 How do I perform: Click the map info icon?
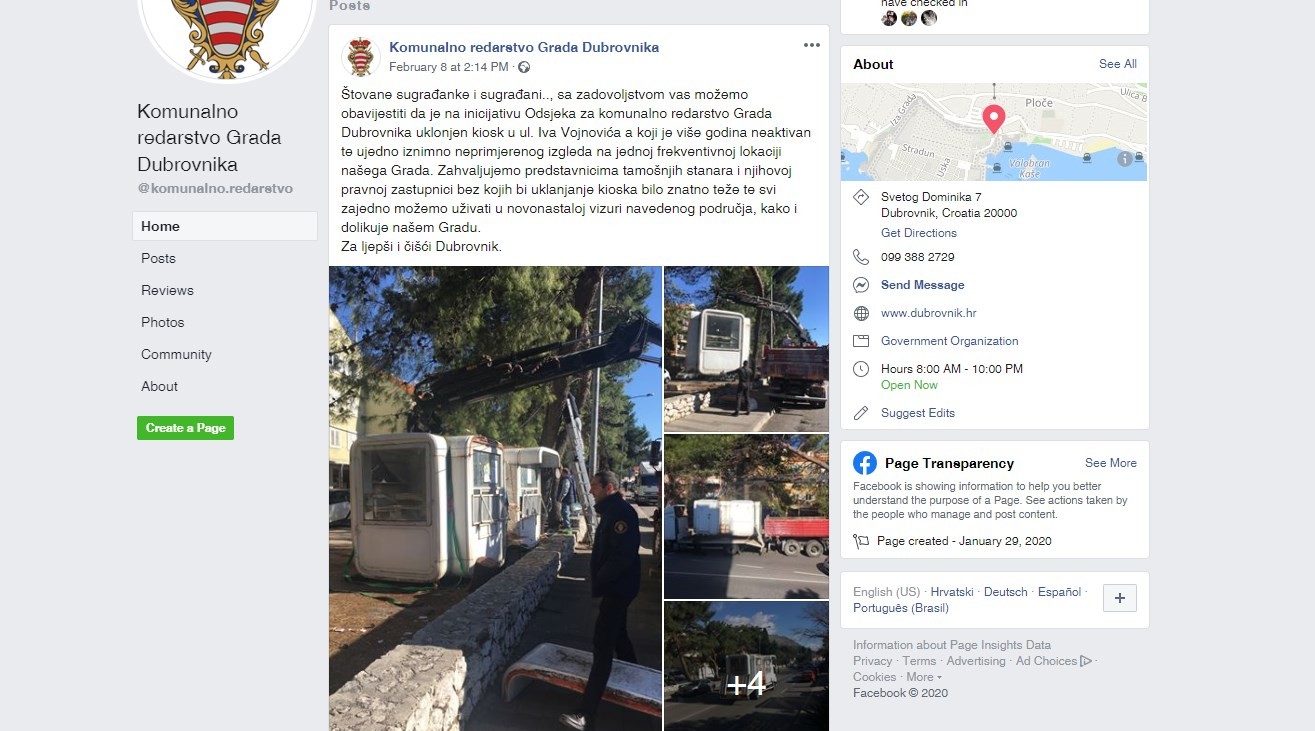(1125, 158)
